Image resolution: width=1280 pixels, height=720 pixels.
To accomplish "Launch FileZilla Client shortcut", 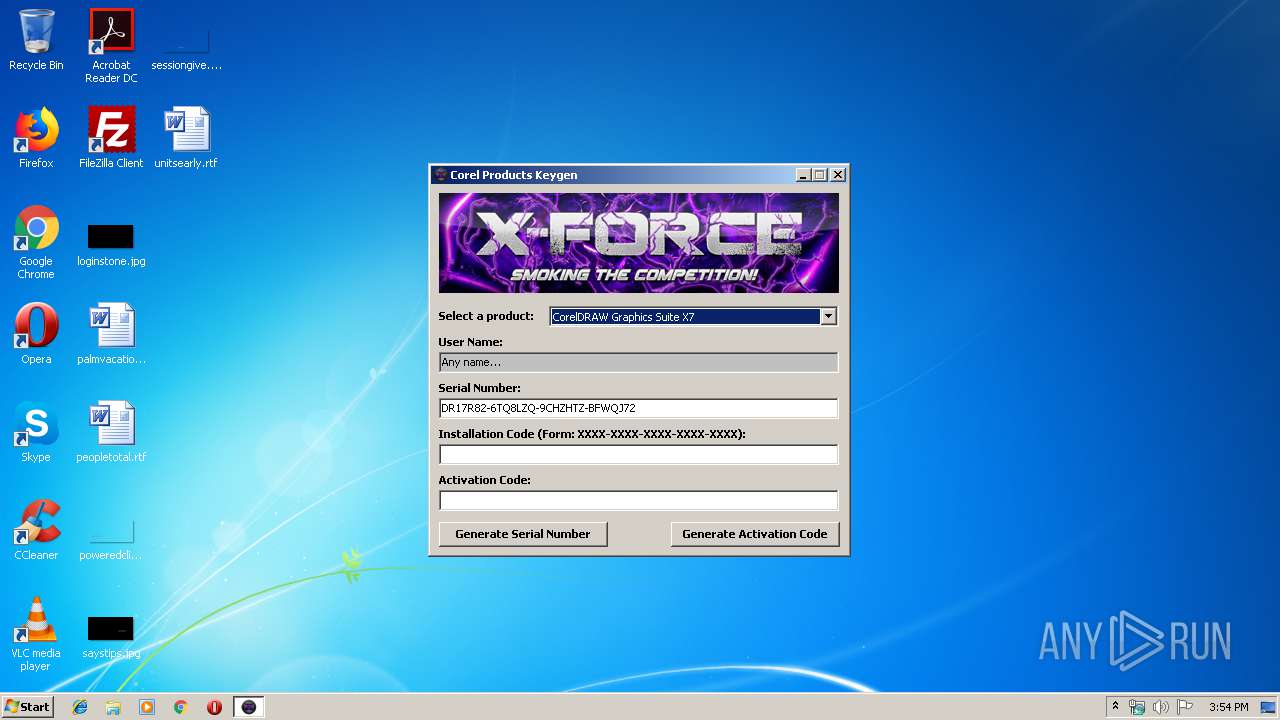I will click(111, 138).
